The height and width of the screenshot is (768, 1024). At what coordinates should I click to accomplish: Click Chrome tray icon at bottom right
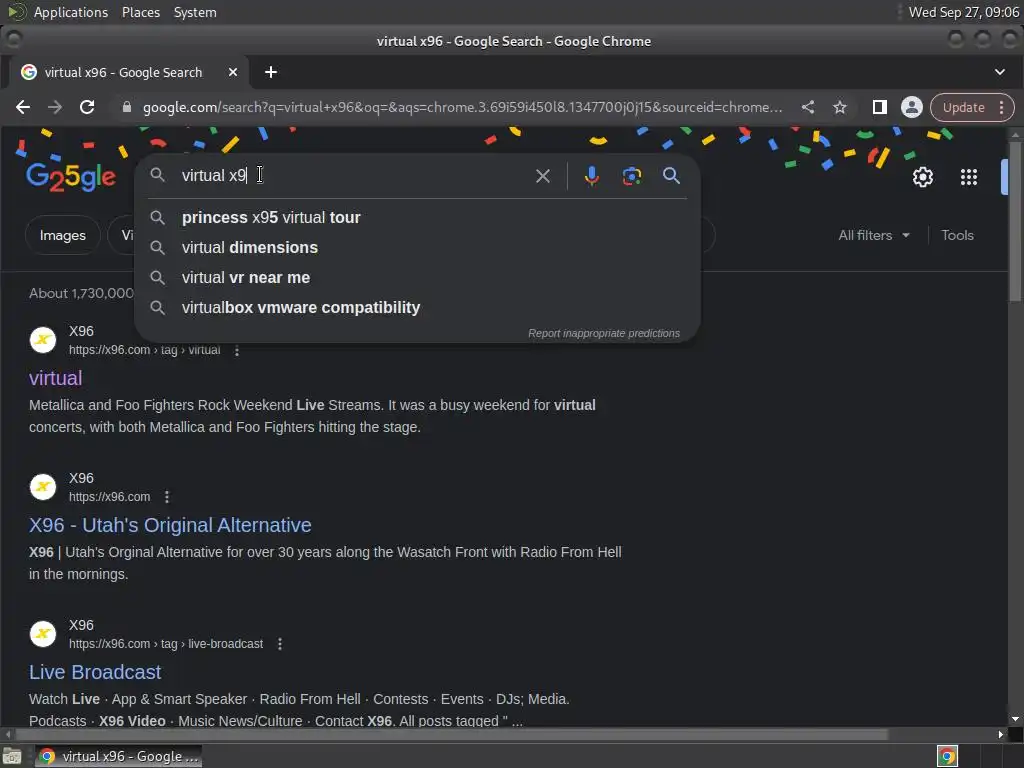click(947, 756)
